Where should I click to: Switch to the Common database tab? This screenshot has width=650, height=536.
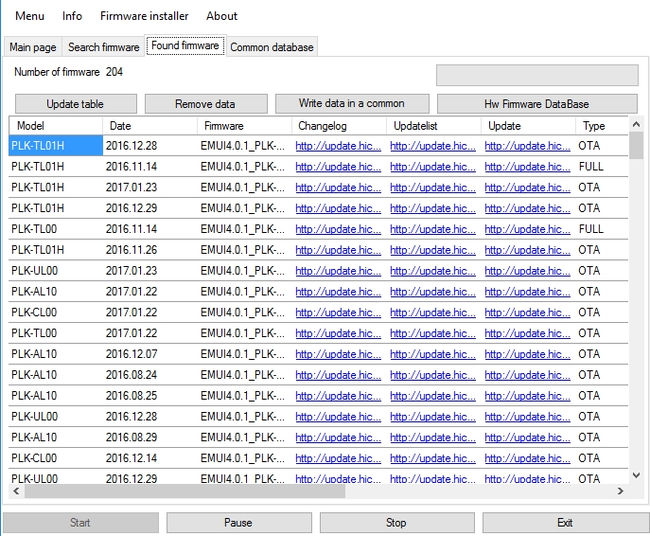coord(272,47)
